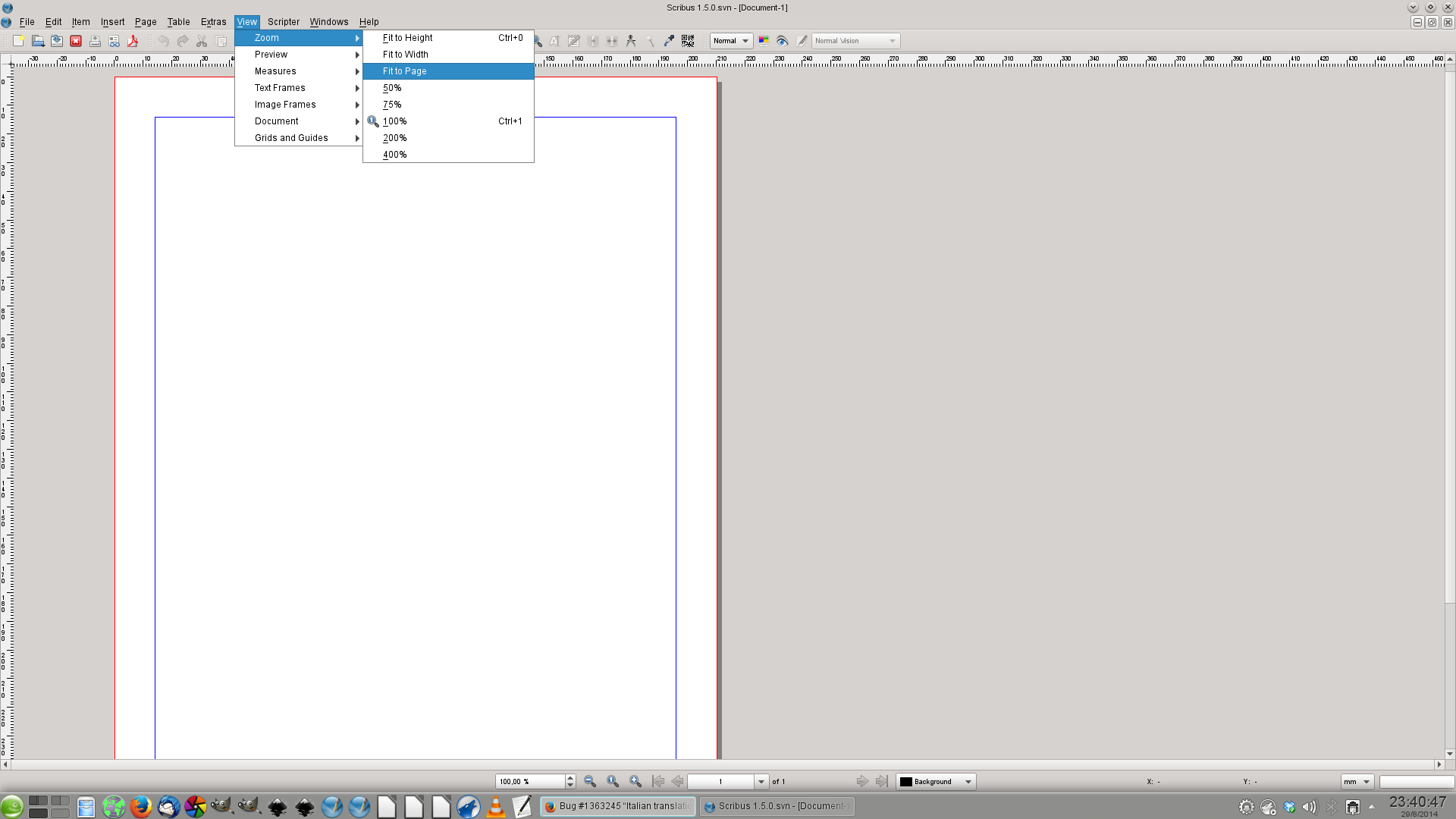This screenshot has width=1456, height=819.
Task: Click the Edit in Preview Mode pencil icon
Action: pos(802,41)
